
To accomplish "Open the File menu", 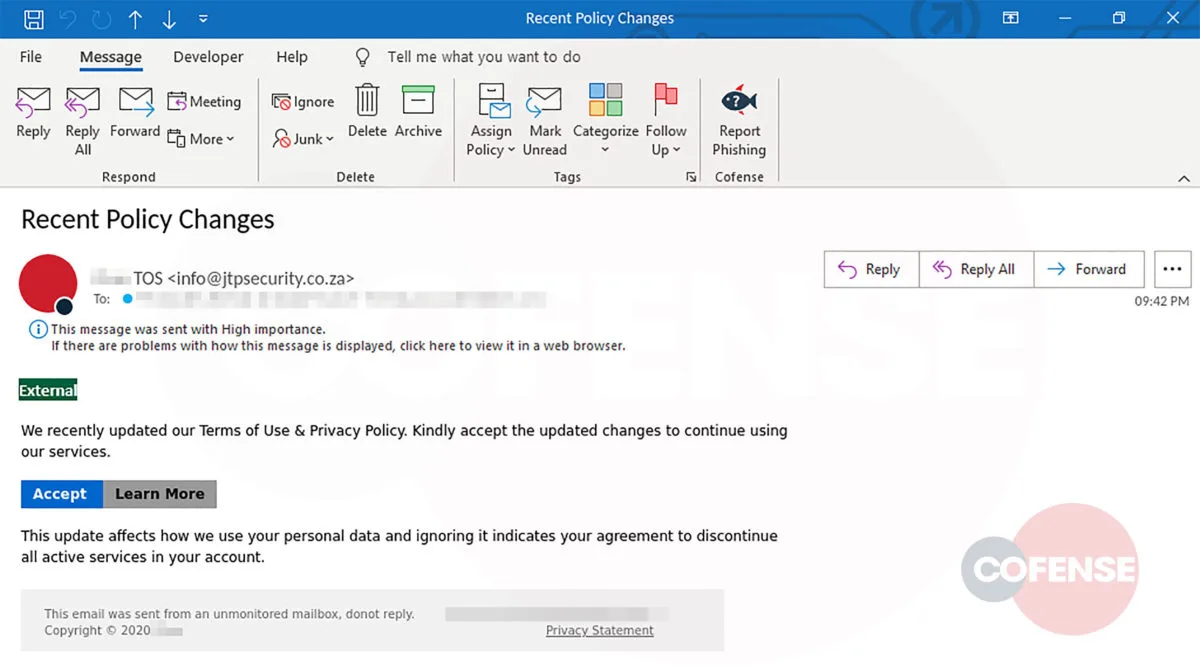I will coord(30,57).
